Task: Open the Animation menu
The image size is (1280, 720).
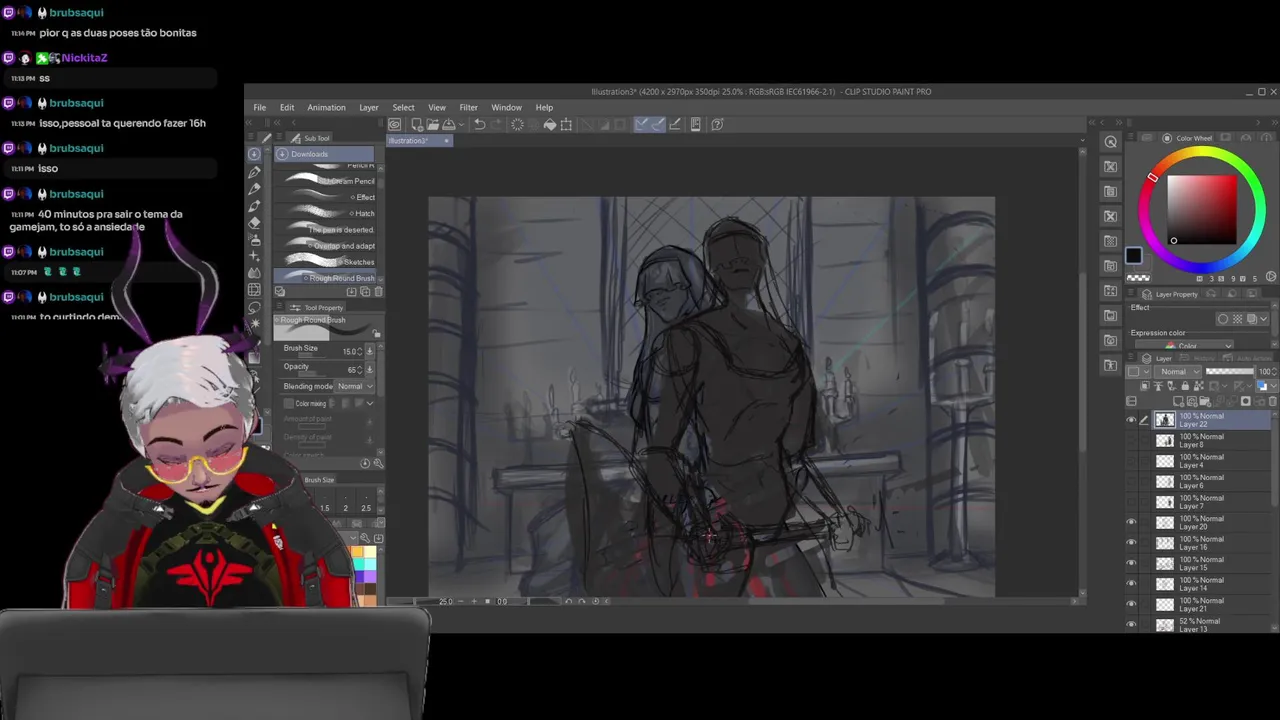Action: 326,107
